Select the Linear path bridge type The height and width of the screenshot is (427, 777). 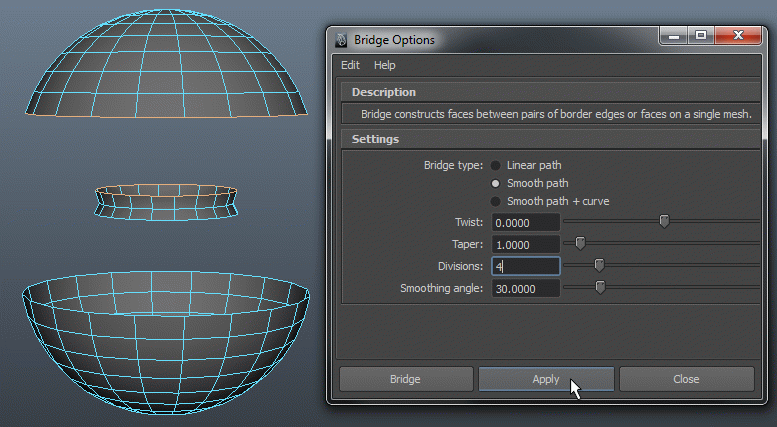[496, 165]
